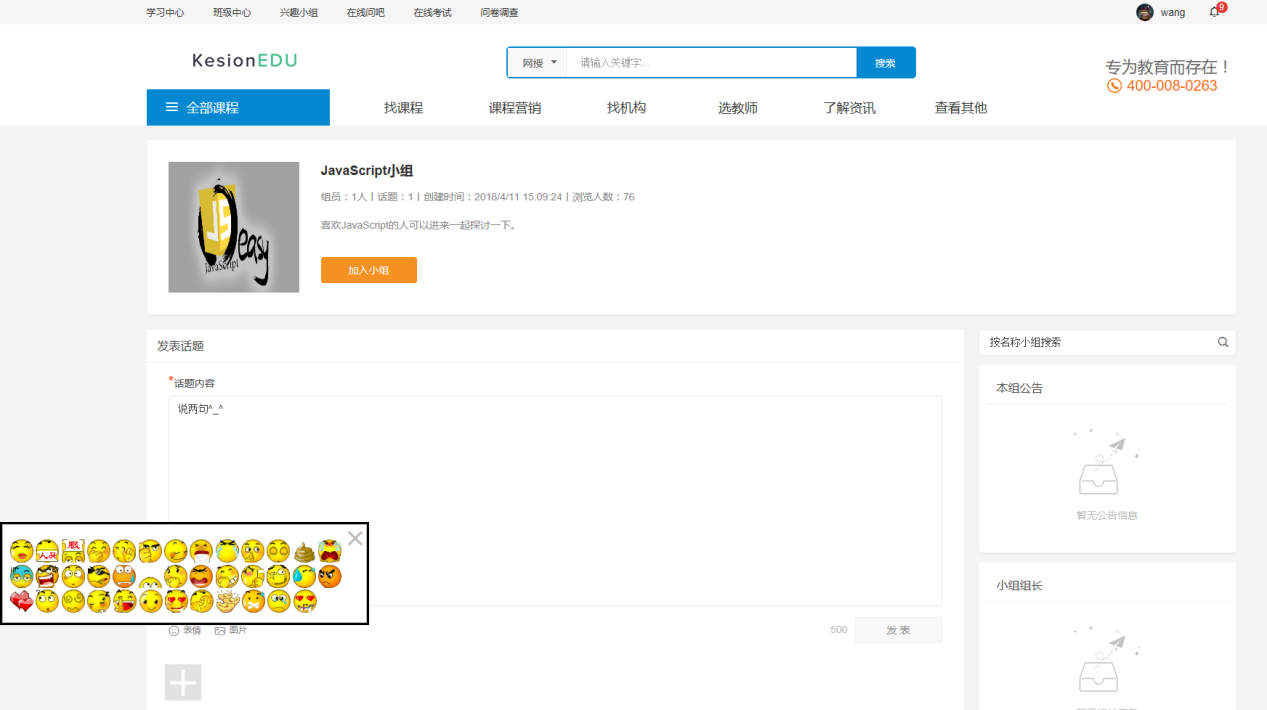Click the gray plus icon below the editor
1267x710 pixels.
point(182,681)
